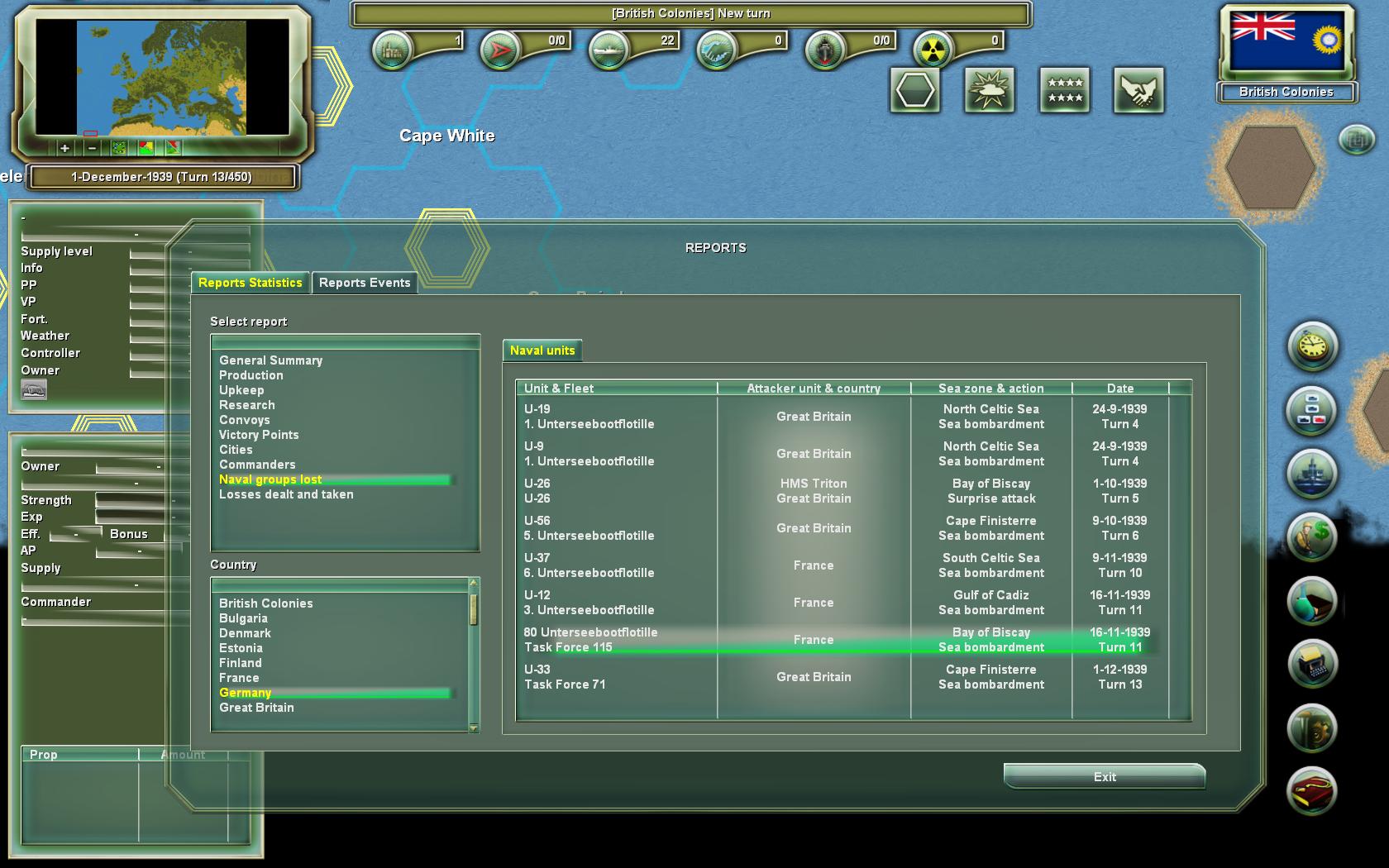
Task: Click the tank and weather button
Action: tap(990, 90)
